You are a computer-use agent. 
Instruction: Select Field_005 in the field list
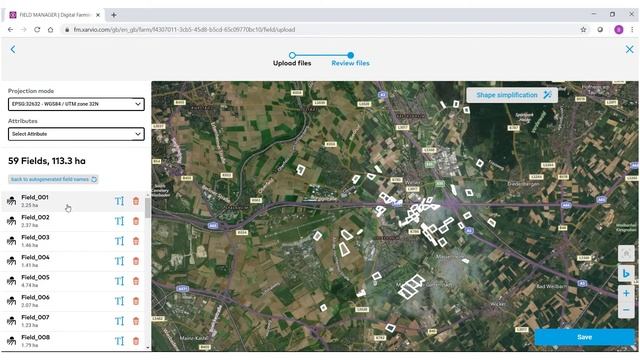click(x=73, y=281)
